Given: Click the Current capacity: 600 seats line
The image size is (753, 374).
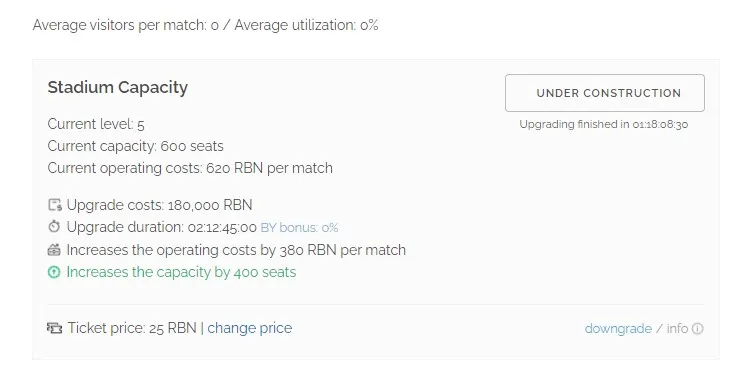Looking at the screenshot, I should (x=135, y=146).
